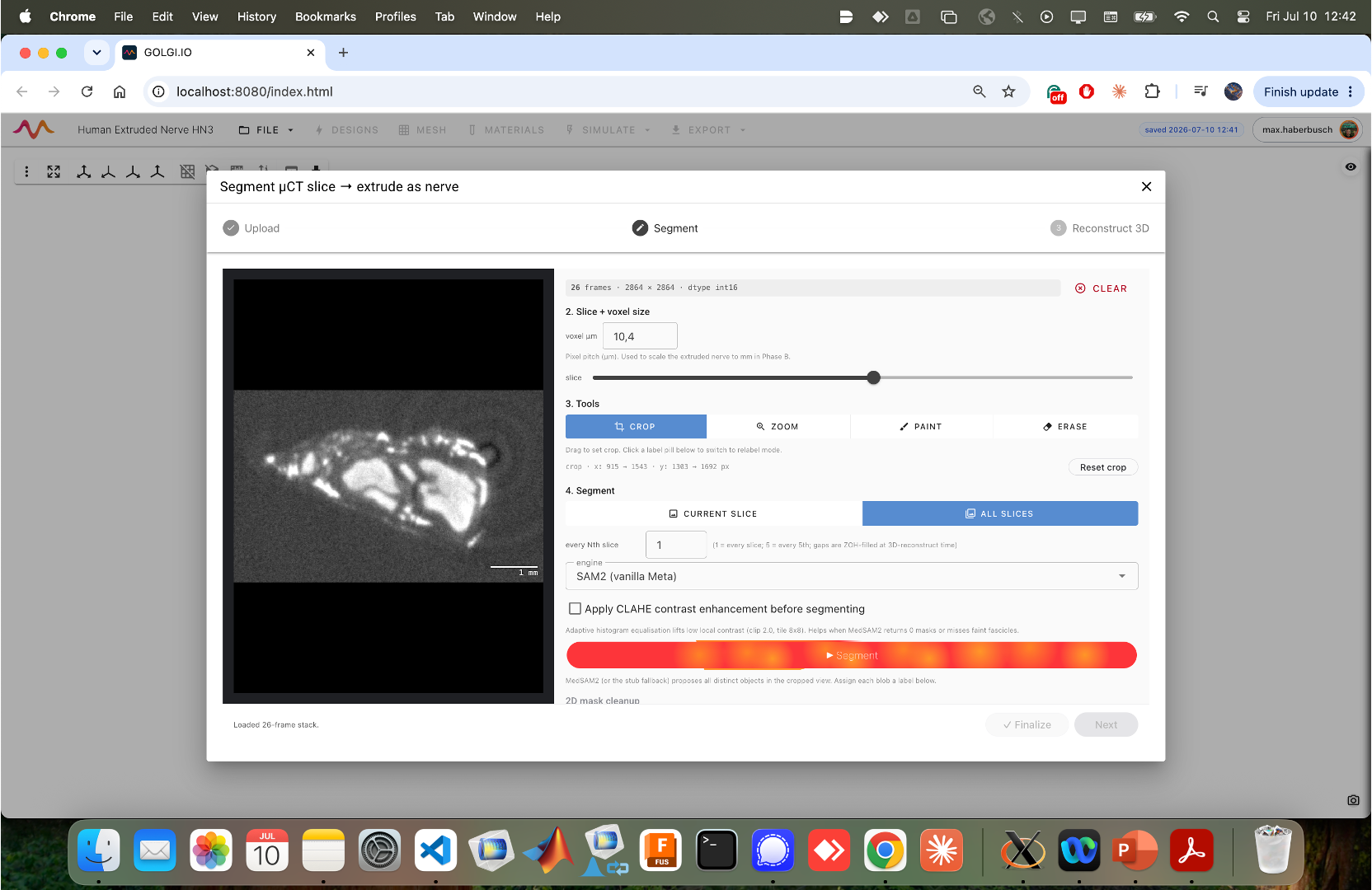This screenshot has width=1372, height=890.
Task: Click the Clear stack icon button
Action: click(x=1101, y=288)
